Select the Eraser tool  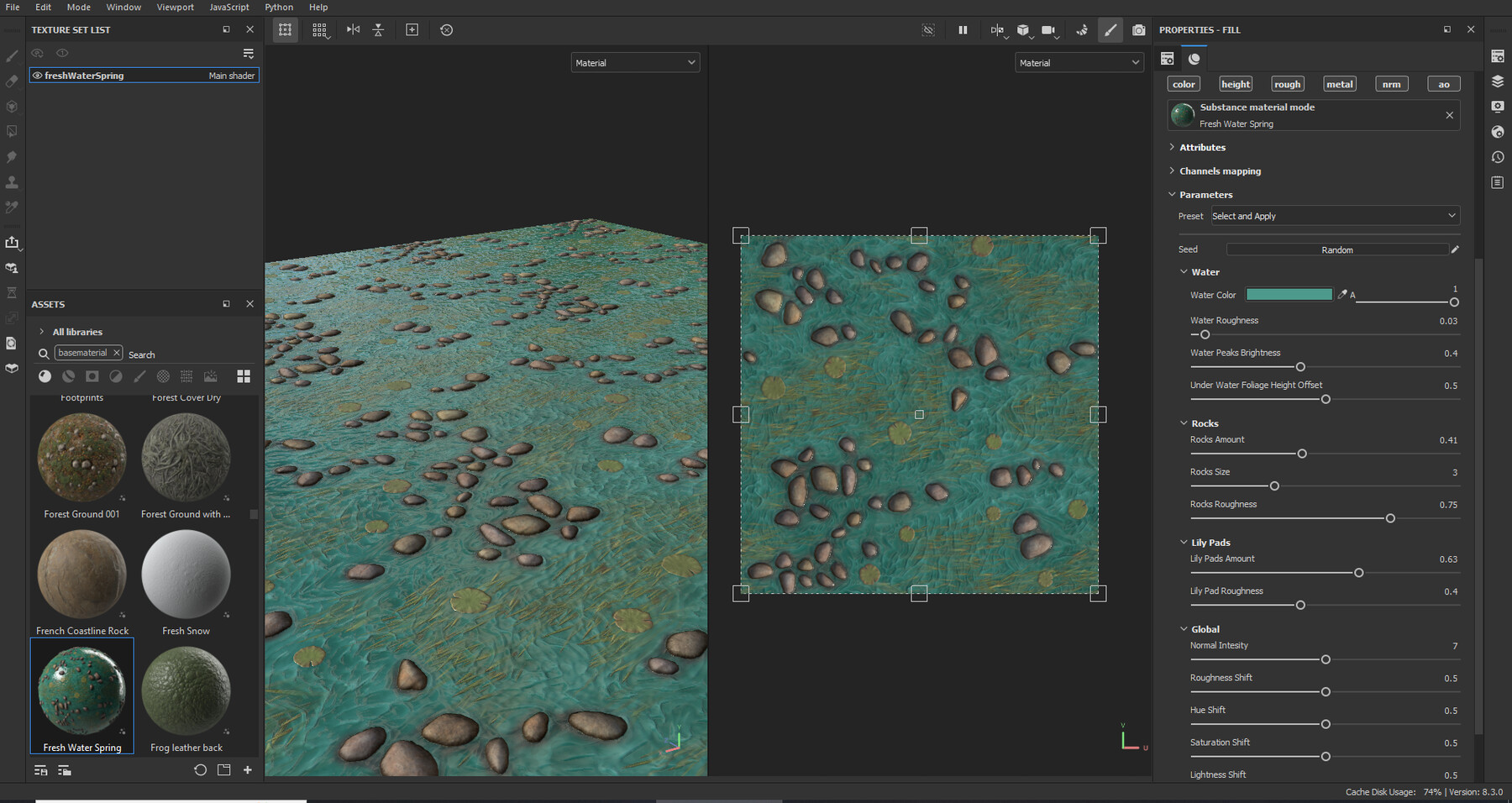pyautogui.click(x=12, y=81)
